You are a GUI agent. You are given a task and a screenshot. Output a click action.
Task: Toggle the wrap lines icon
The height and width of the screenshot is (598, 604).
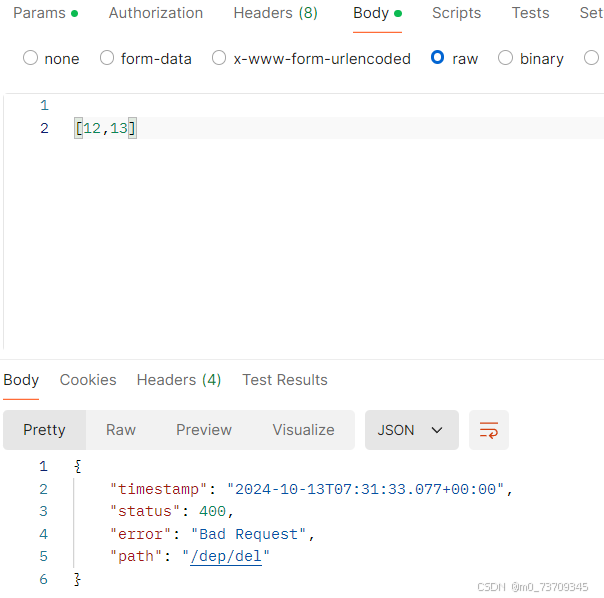489,430
